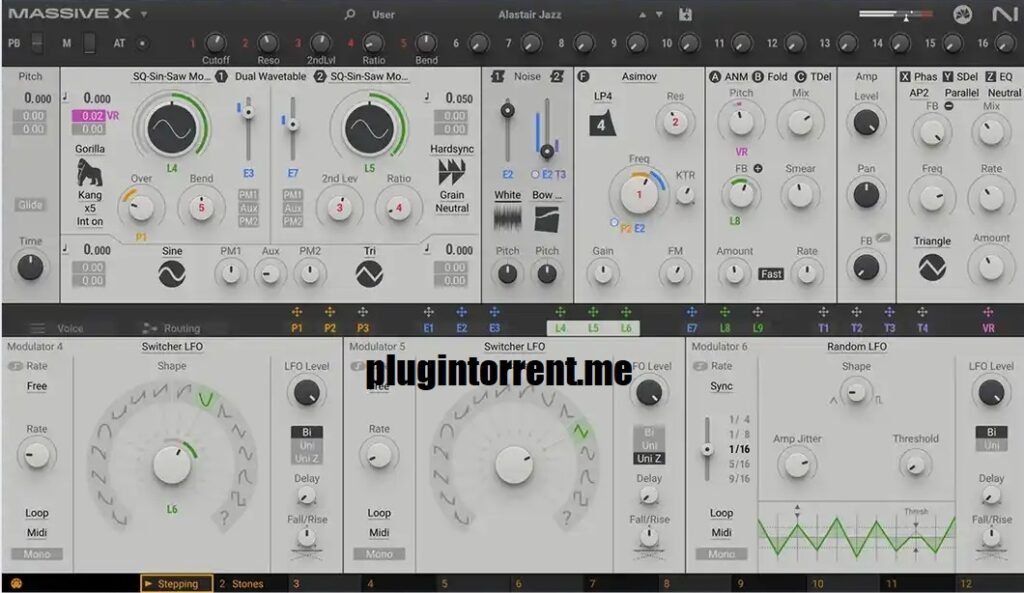
Task: Select the Bow noise waveform thumbnail
Action: [x=547, y=219]
